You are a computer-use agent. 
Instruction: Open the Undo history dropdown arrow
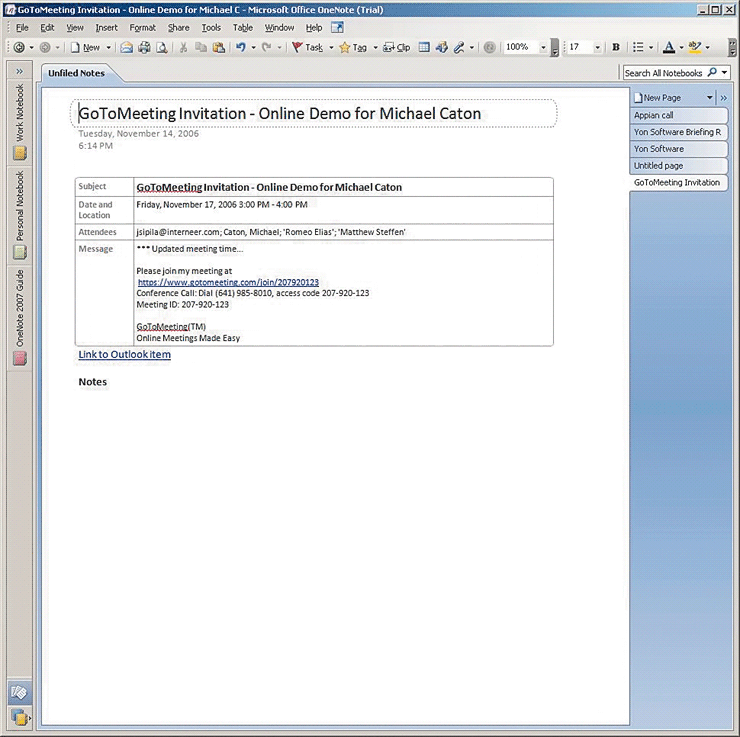click(x=253, y=47)
